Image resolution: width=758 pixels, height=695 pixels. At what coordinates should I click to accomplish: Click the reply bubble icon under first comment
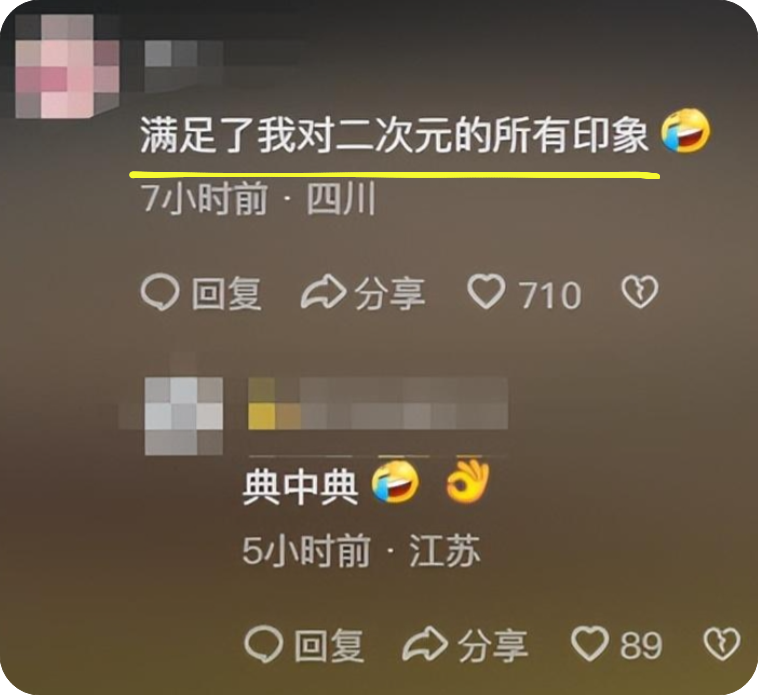160,293
